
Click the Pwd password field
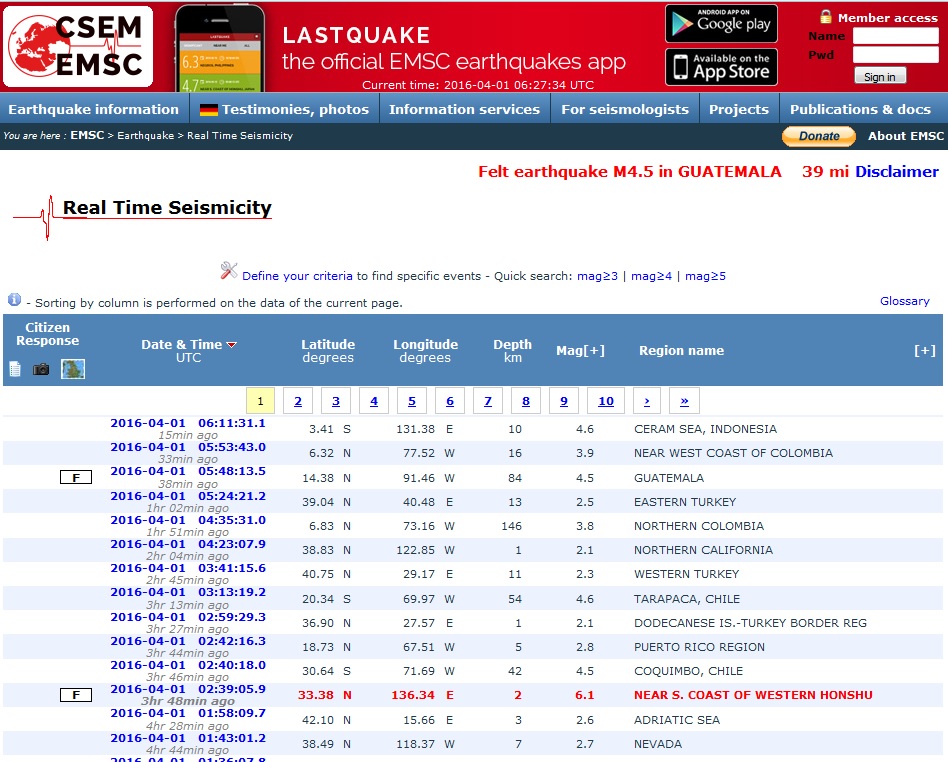pos(895,55)
